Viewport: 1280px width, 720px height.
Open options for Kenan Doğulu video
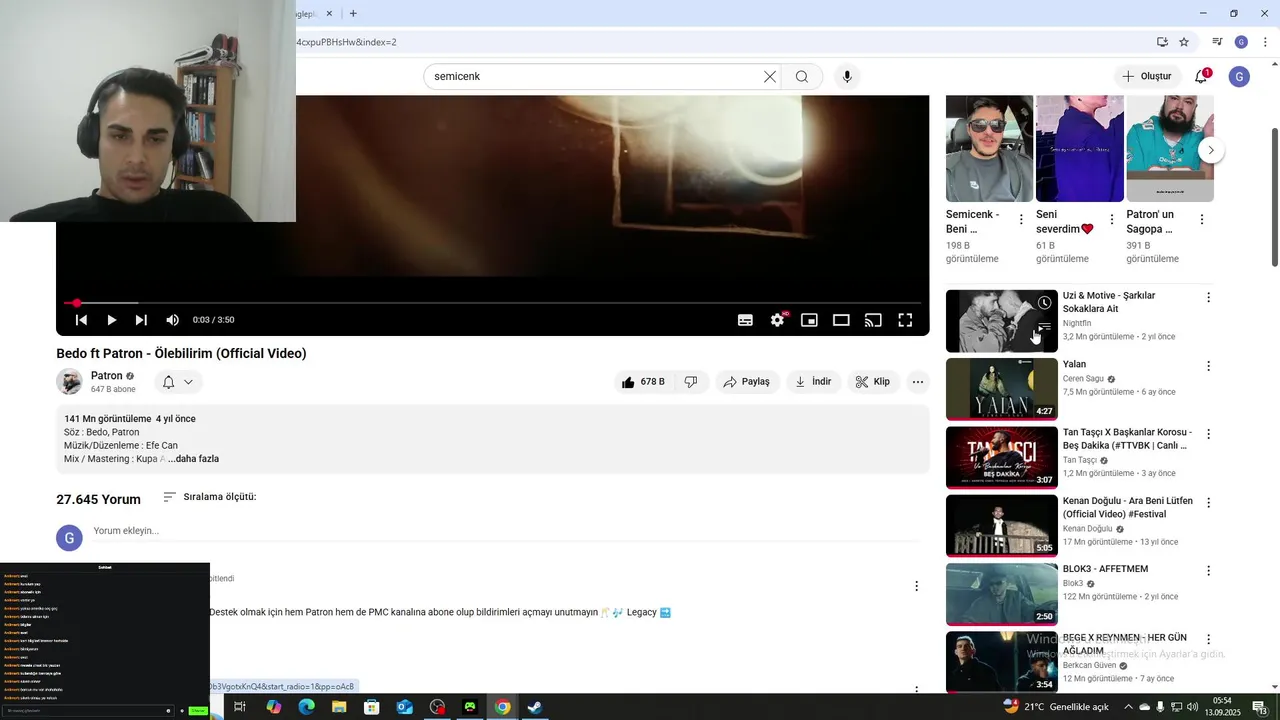(1208, 502)
